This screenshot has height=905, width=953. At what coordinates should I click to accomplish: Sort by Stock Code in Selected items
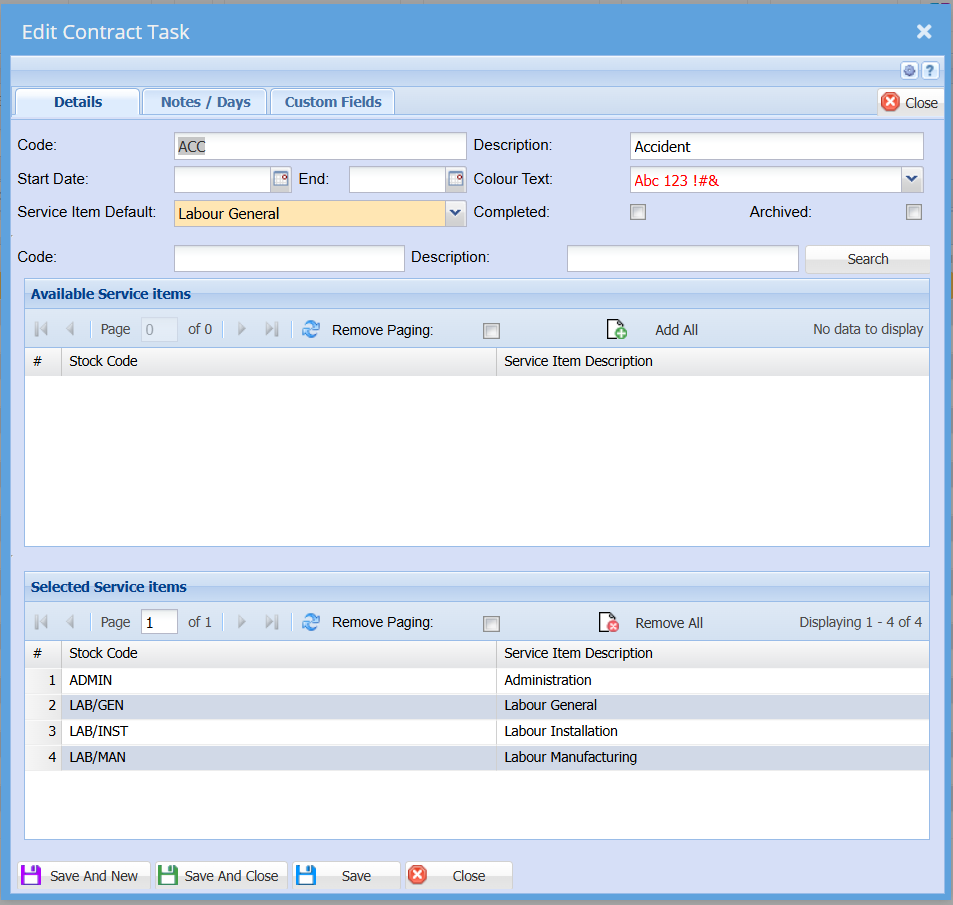(103, 653)
